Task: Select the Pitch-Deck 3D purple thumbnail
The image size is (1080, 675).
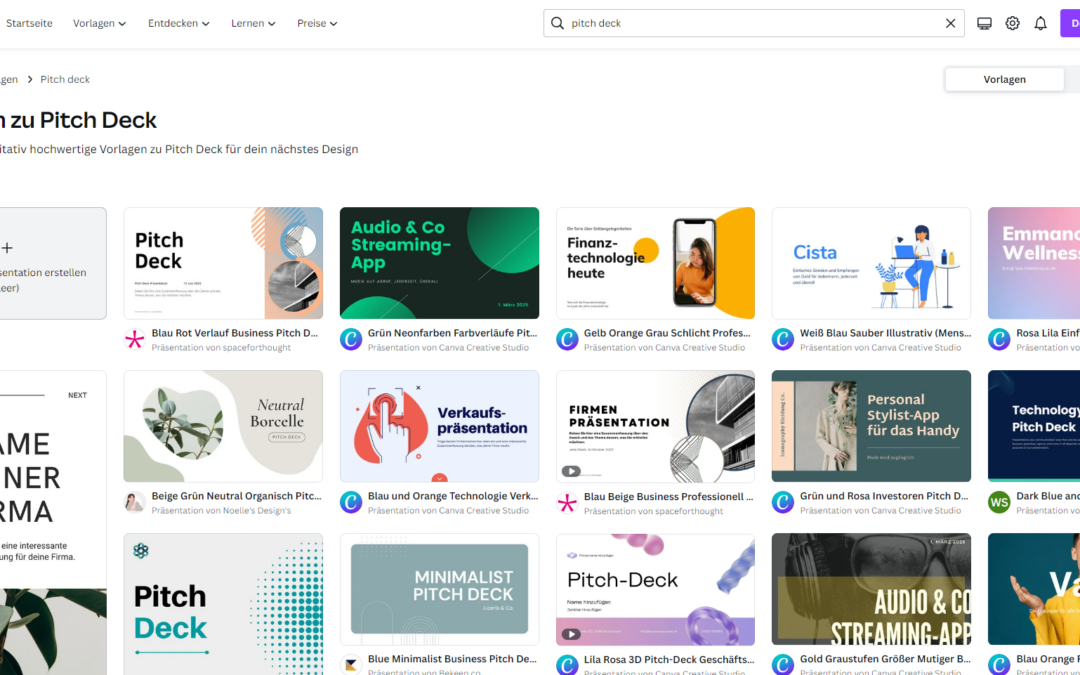Action: coord(655,590)
